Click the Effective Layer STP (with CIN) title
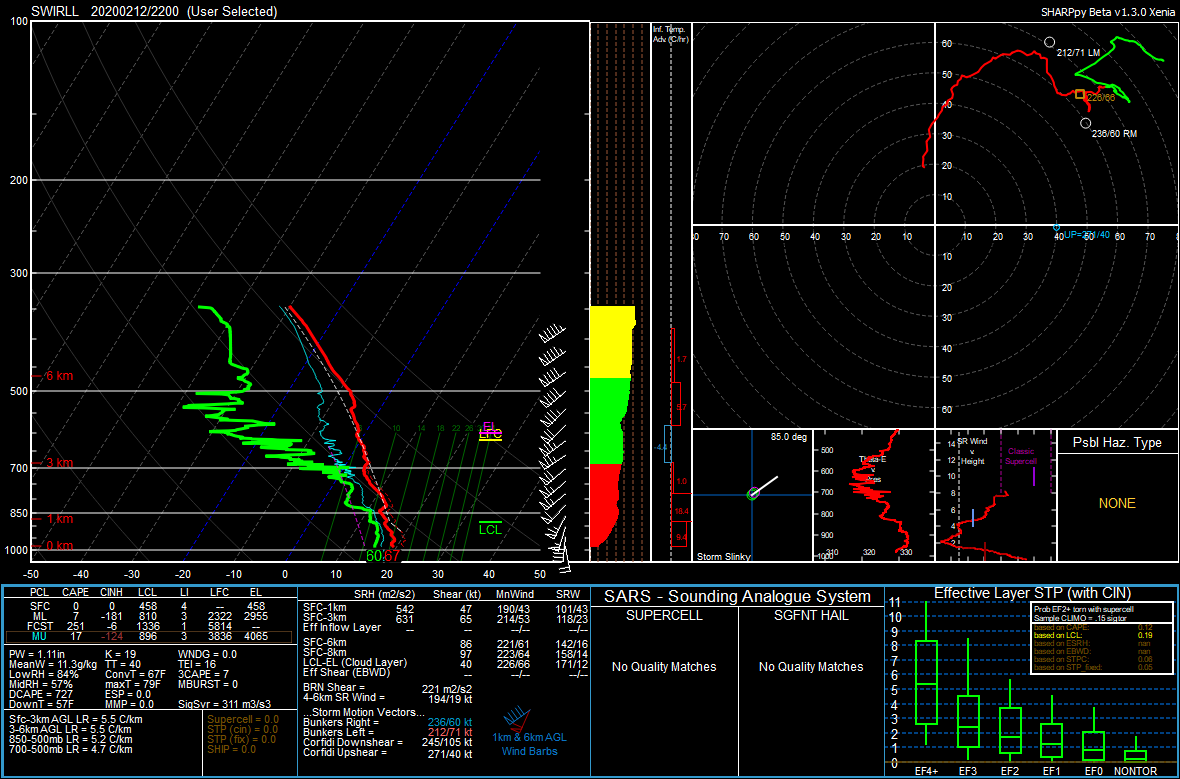Image resolution: width=1180 pixels, height=779 pixels. click(x=1032, y=594)
